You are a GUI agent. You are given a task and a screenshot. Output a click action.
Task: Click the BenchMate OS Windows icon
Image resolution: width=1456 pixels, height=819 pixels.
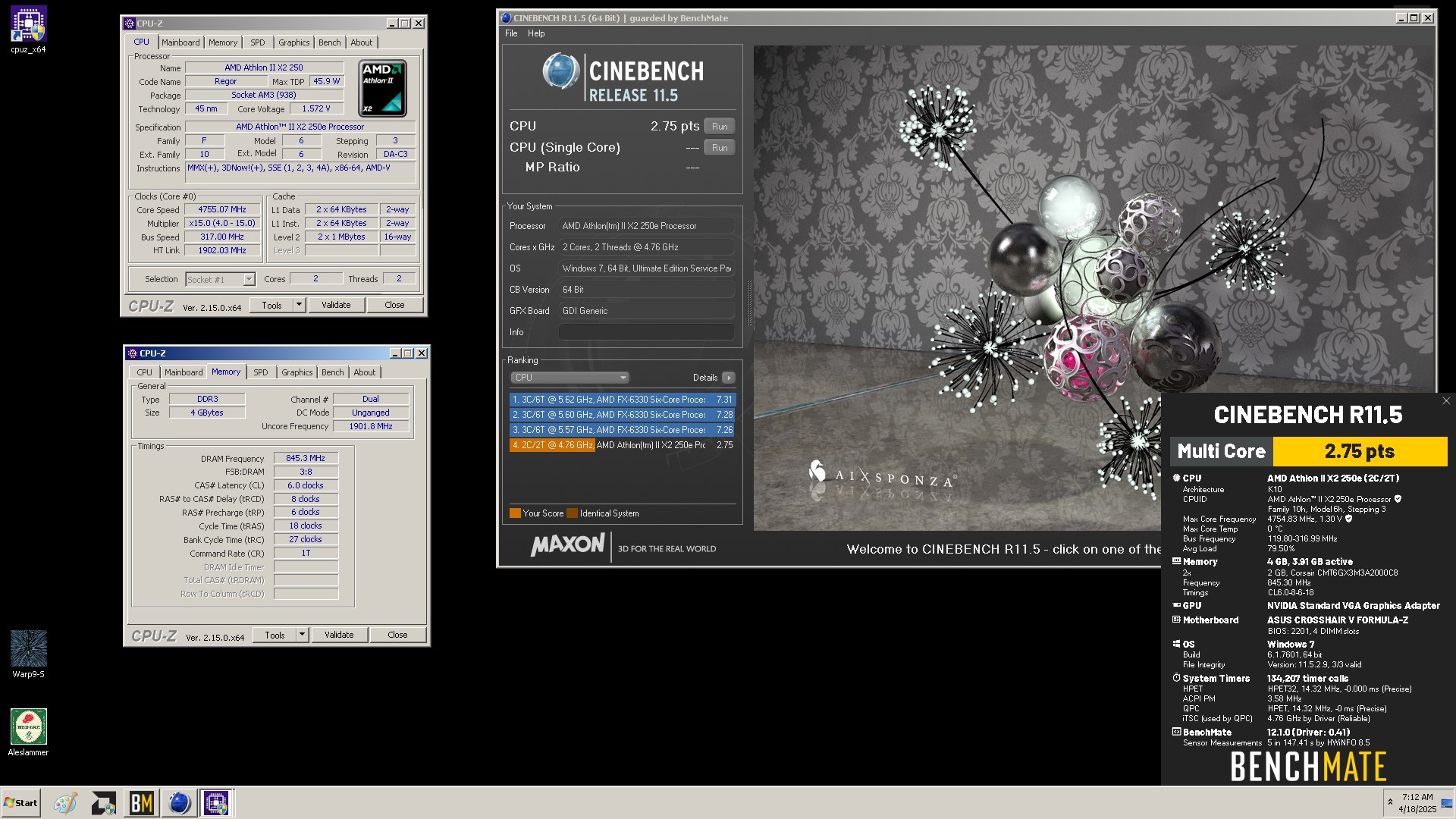click(x=1177, y=644)
